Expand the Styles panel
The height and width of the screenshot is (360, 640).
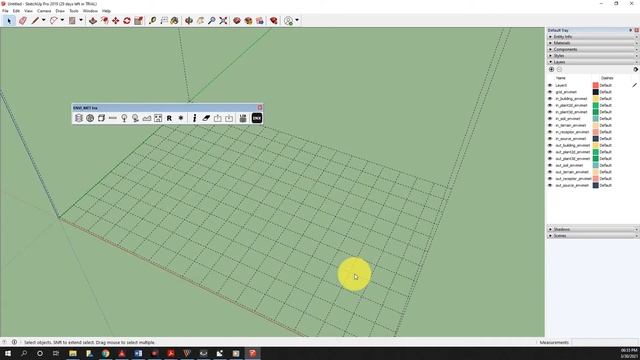(x=593, y=56)
